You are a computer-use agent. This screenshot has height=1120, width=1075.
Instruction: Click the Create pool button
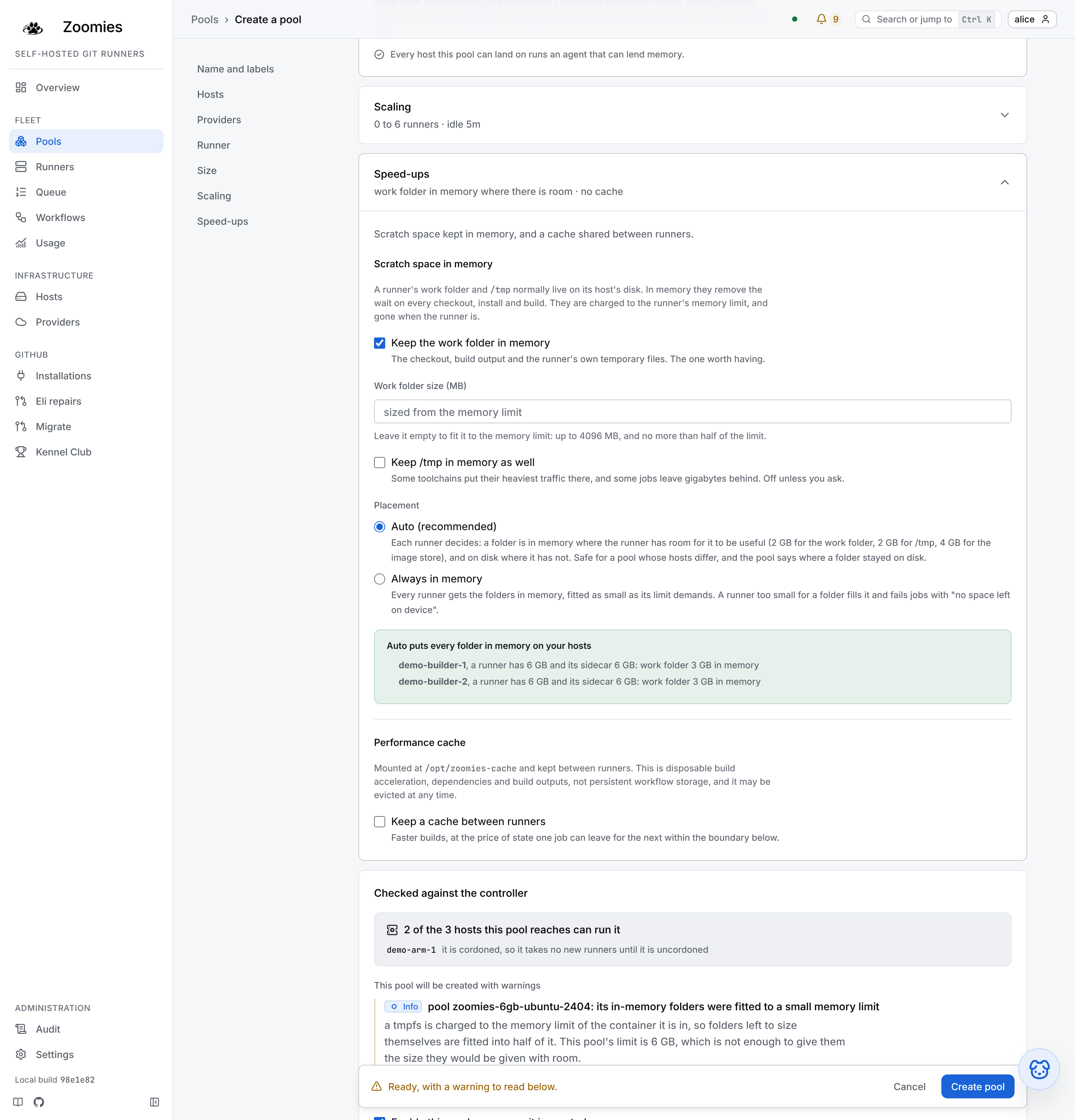tap(977, 1086)
